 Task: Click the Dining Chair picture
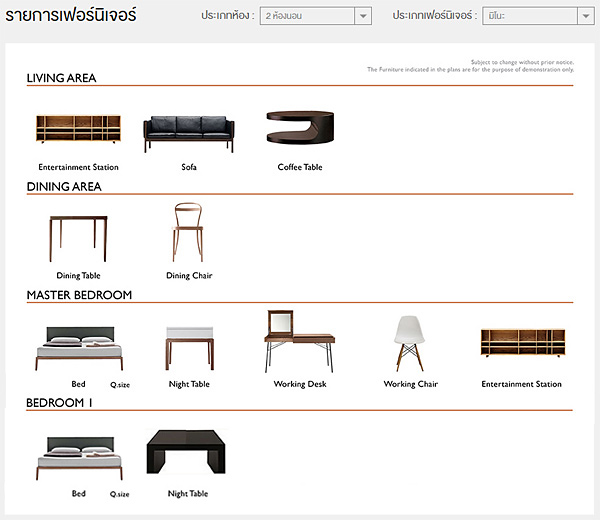pos(189,233)
